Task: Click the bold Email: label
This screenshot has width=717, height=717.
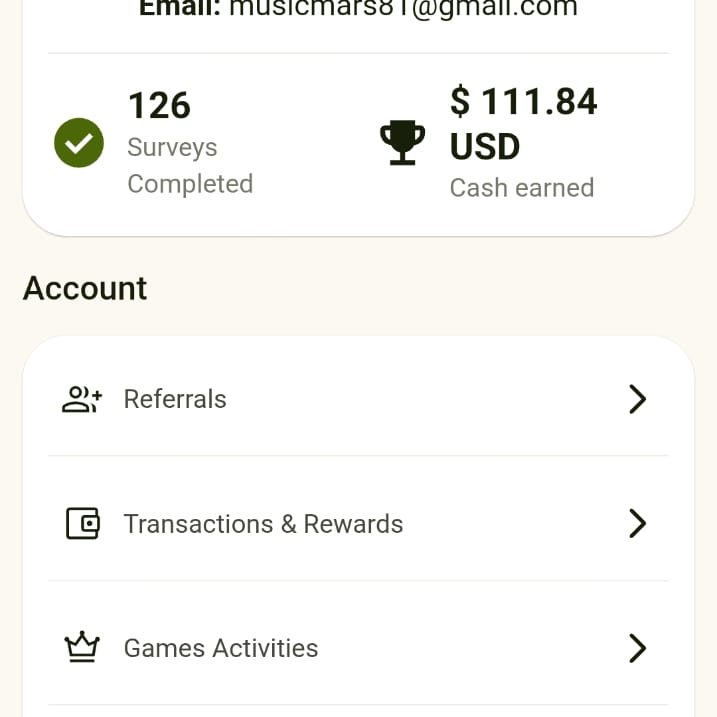Action: tap(180, 9)
